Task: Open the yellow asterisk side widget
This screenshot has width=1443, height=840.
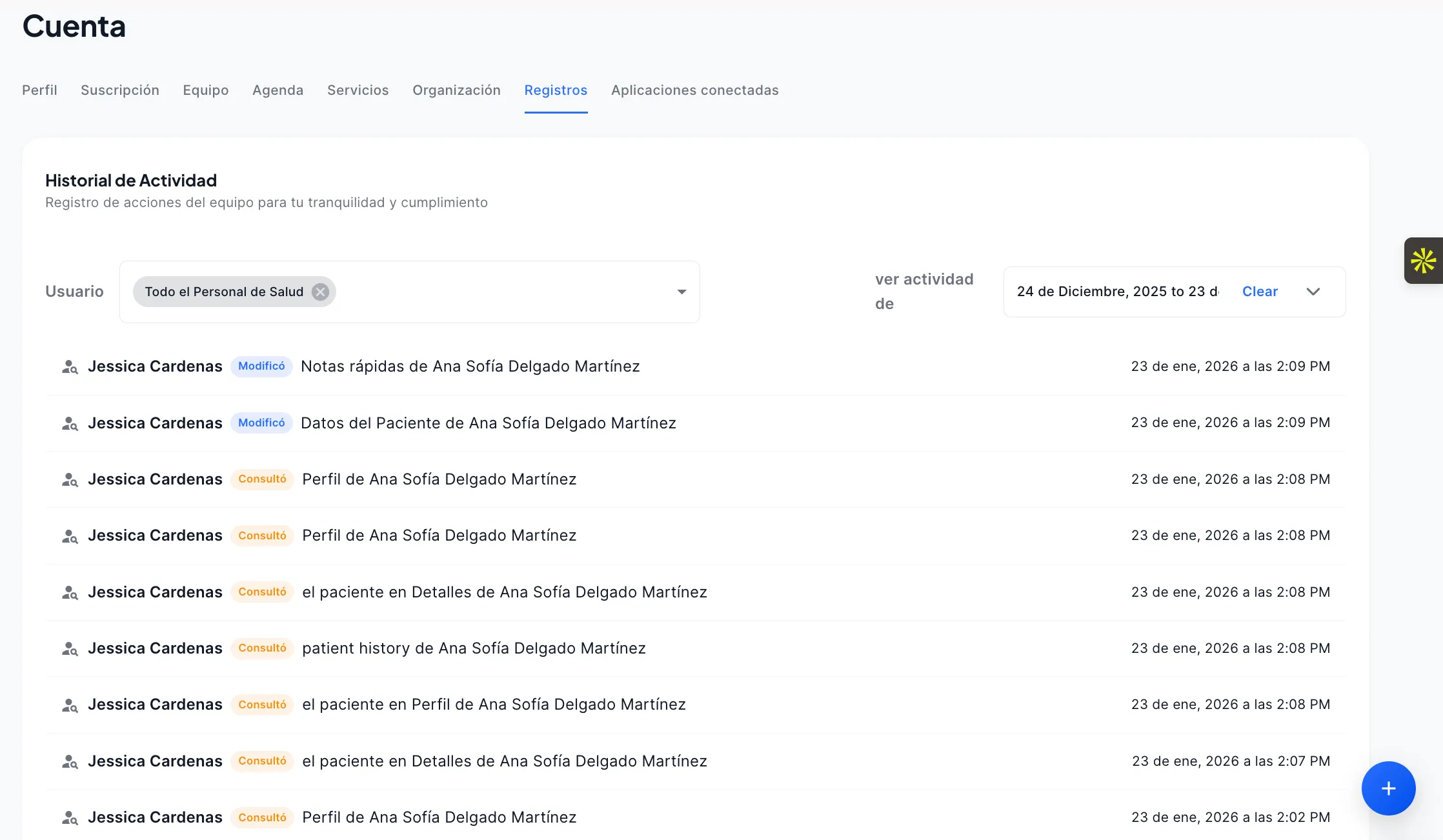Action: click(1423, 261)
